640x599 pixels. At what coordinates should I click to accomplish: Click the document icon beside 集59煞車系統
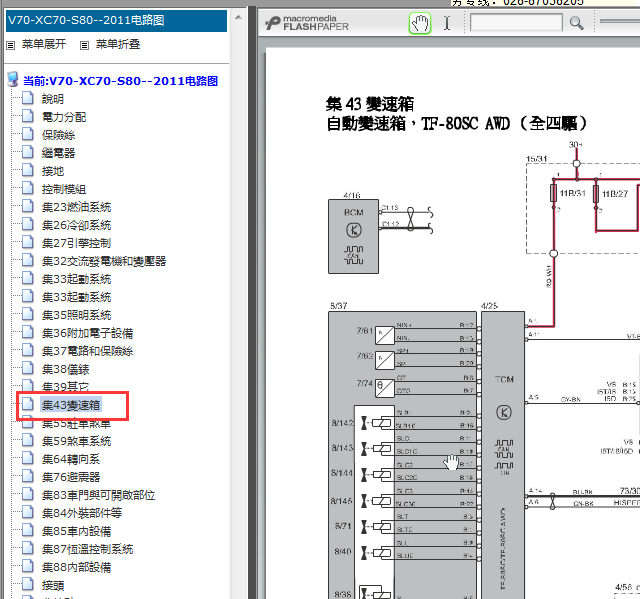tap(28, 440)
